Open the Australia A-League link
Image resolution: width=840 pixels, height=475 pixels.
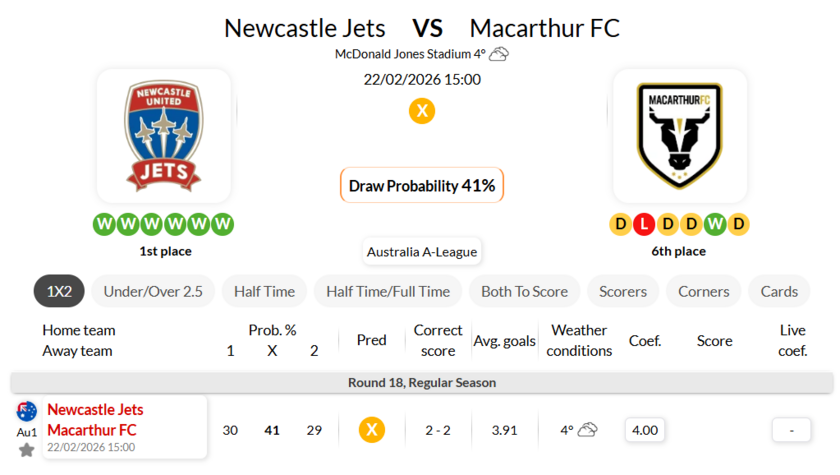pos(421,252)
